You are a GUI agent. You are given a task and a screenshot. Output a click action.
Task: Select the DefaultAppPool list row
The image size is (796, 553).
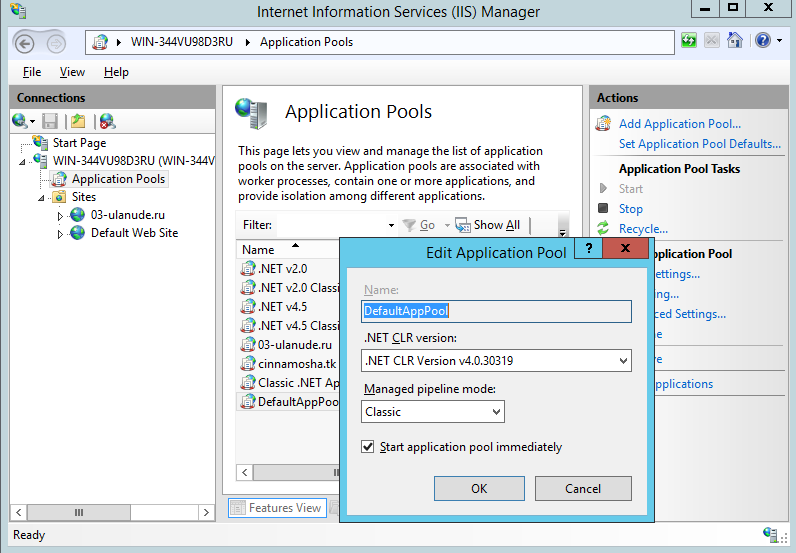[288, 402]
